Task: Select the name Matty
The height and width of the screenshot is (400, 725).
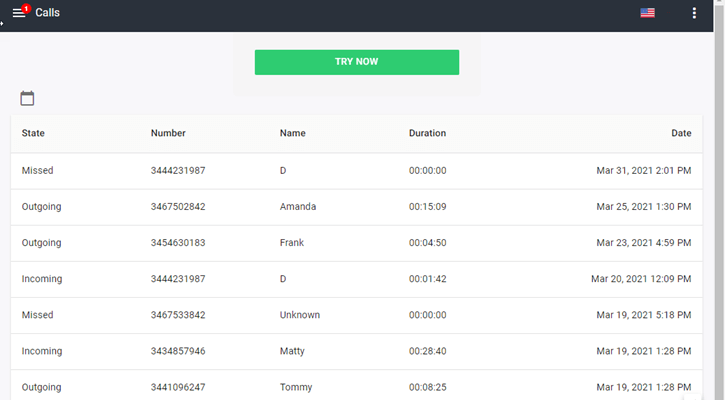Action: (x=292, y=351)
